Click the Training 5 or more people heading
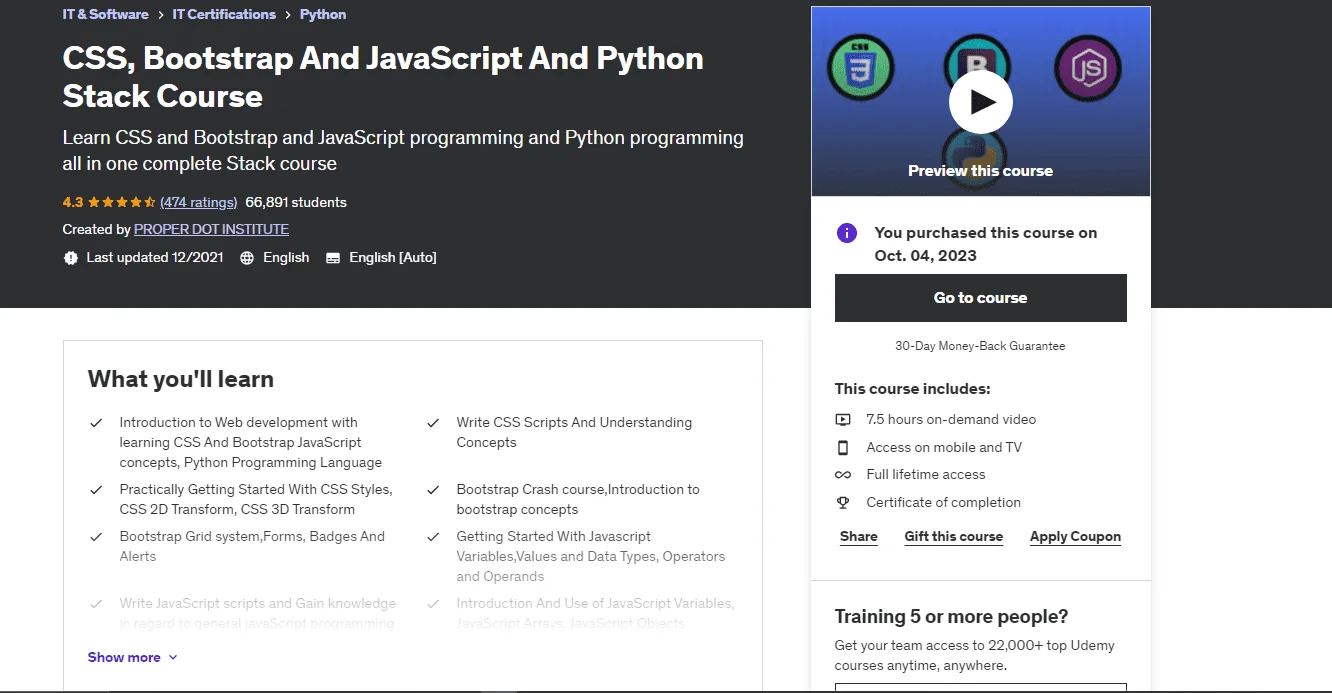 [x=951, y=616]
